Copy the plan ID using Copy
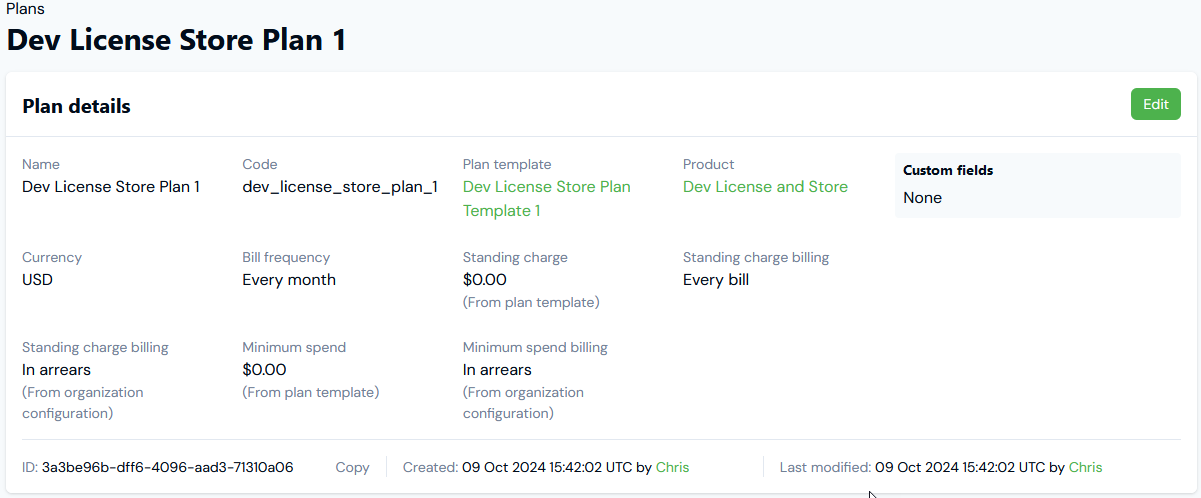This screenshot has height=498, width=1201. 352,467
